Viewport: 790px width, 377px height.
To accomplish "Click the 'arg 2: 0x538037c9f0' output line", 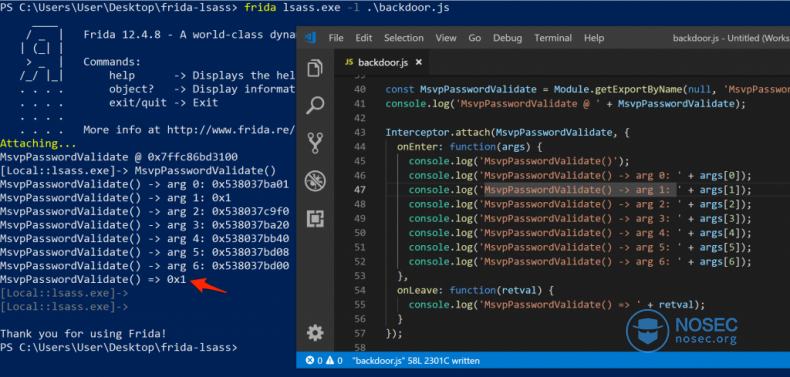I will (145, 211).
